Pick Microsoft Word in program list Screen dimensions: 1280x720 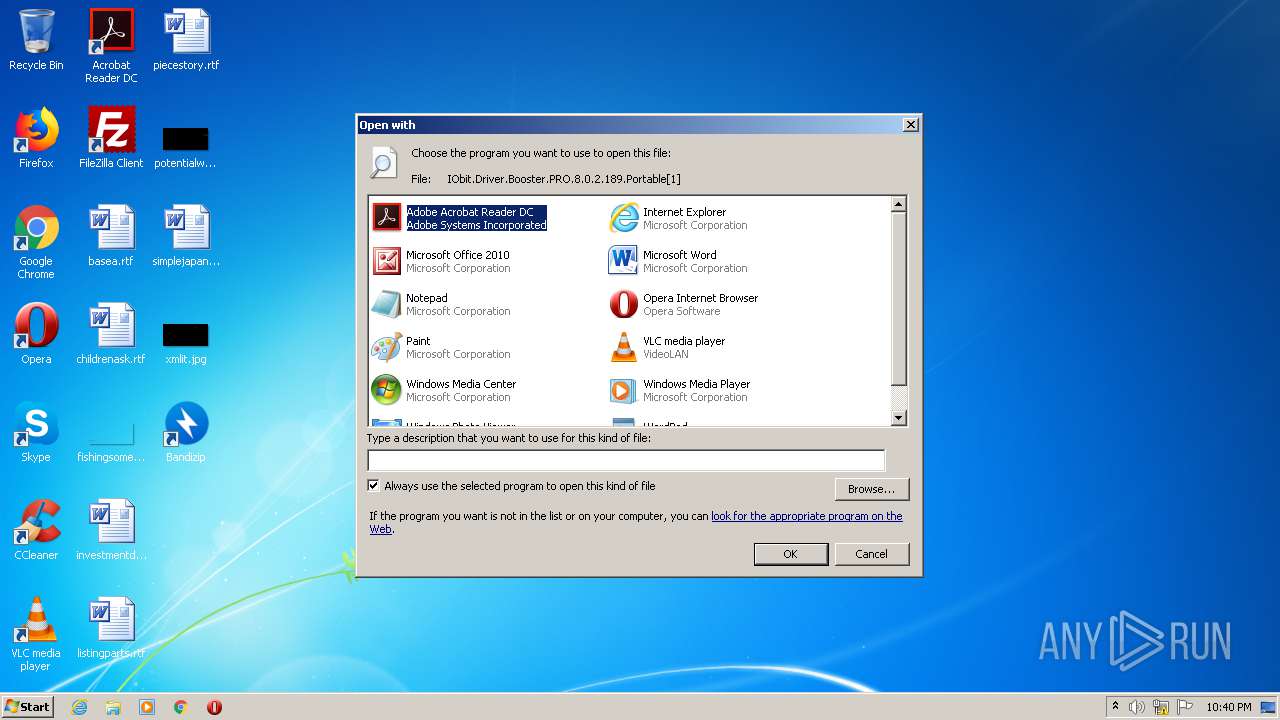(678, 261)
